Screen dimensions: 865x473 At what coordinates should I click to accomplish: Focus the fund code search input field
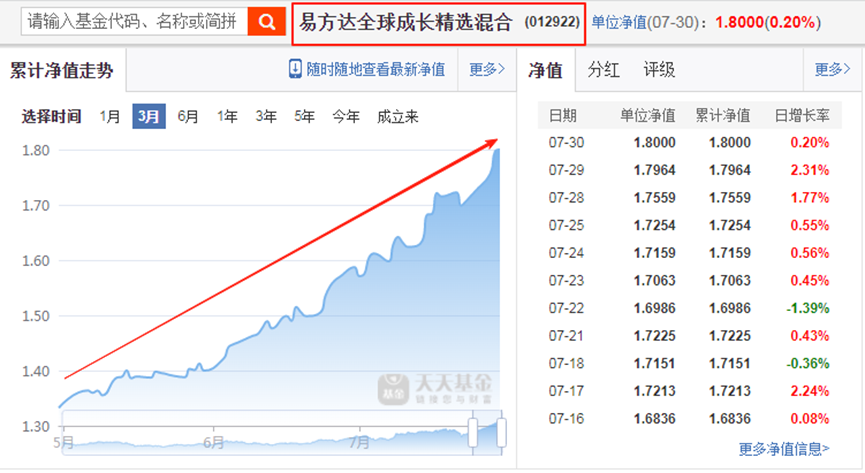click(135, 22)
